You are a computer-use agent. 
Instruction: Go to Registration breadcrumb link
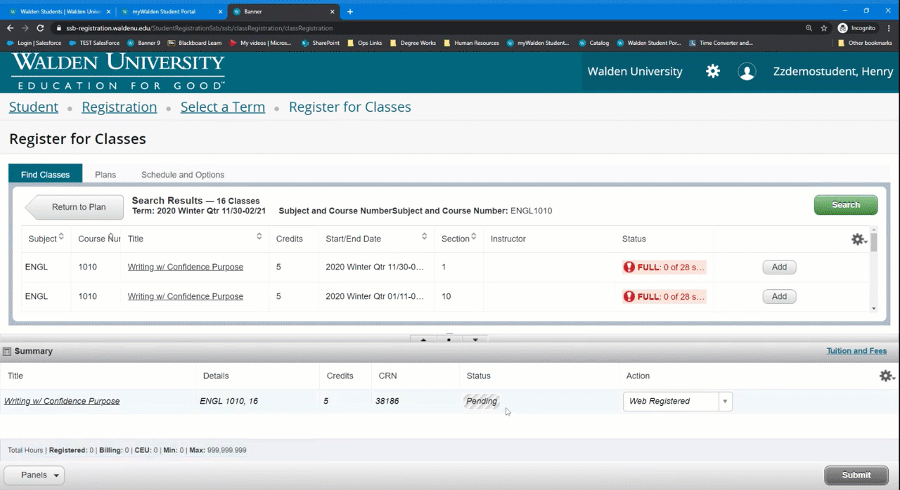(x=119, y=107)
